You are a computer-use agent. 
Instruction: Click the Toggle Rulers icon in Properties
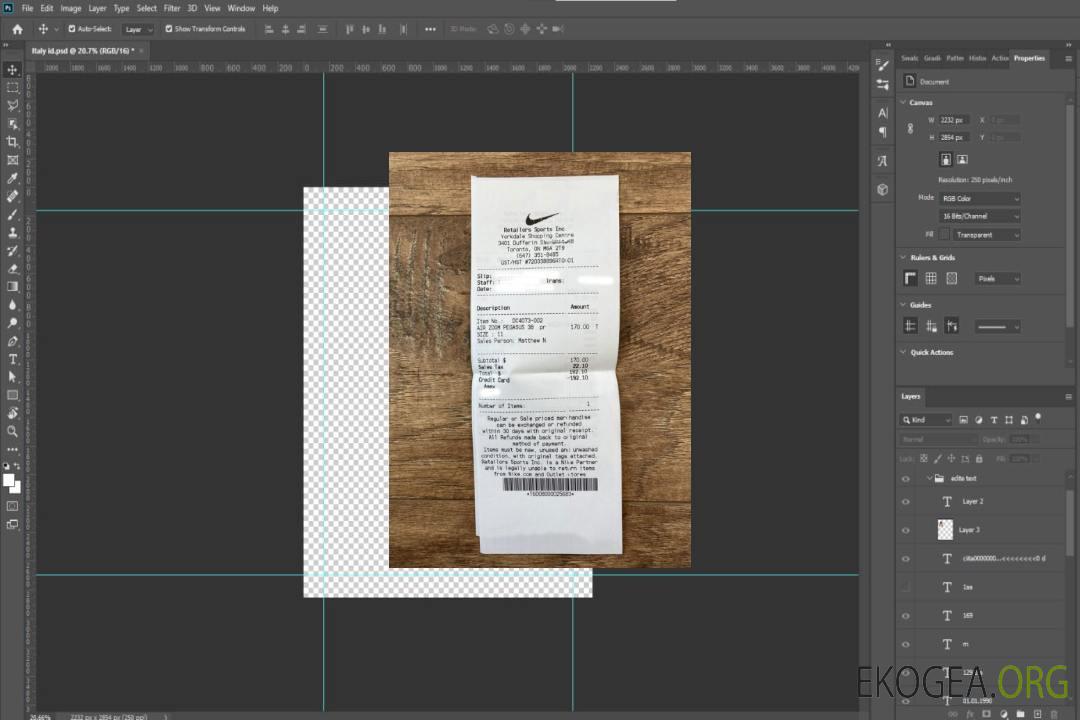910,278
